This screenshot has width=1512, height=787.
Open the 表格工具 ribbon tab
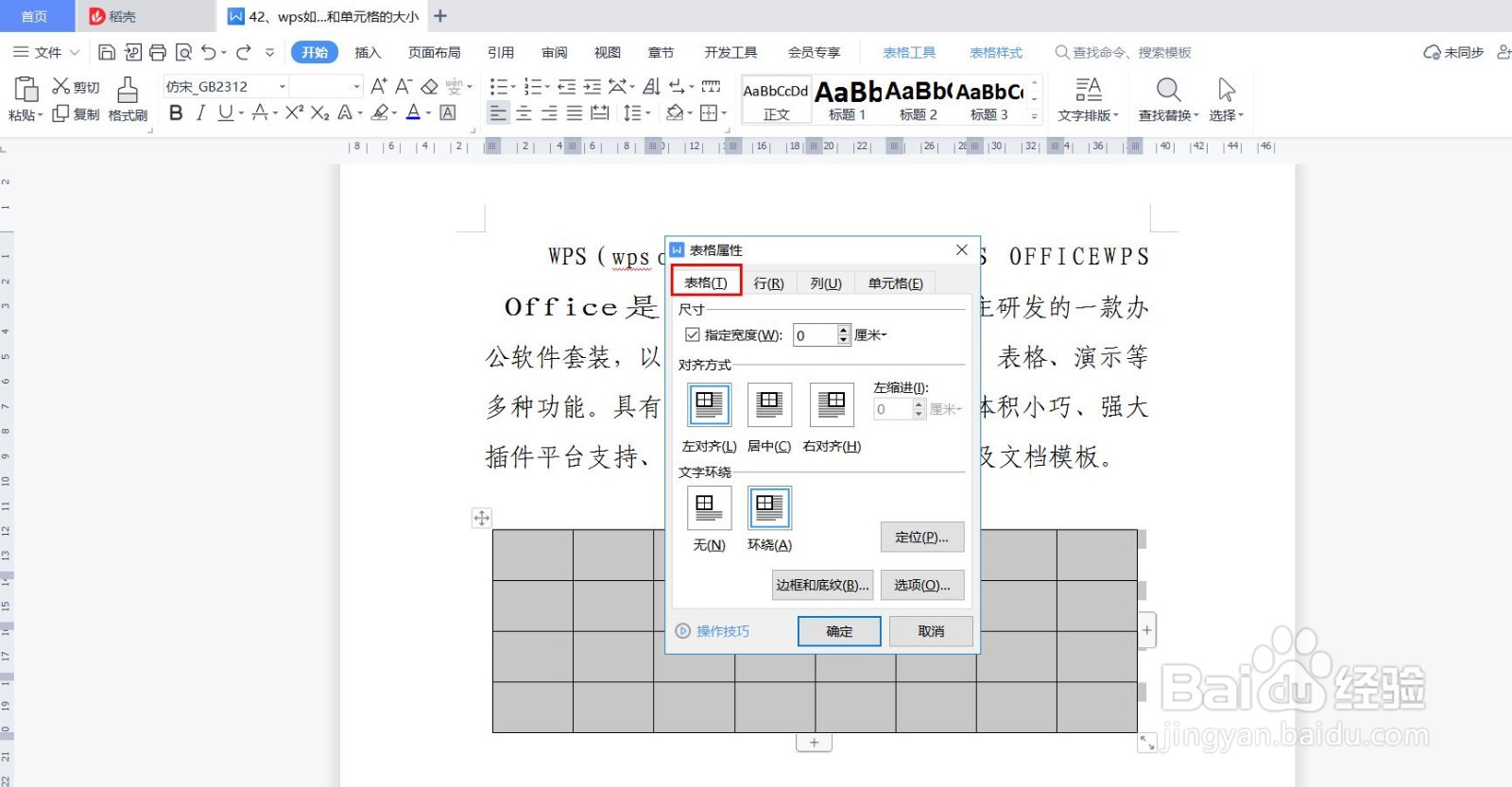coord(909,52)
